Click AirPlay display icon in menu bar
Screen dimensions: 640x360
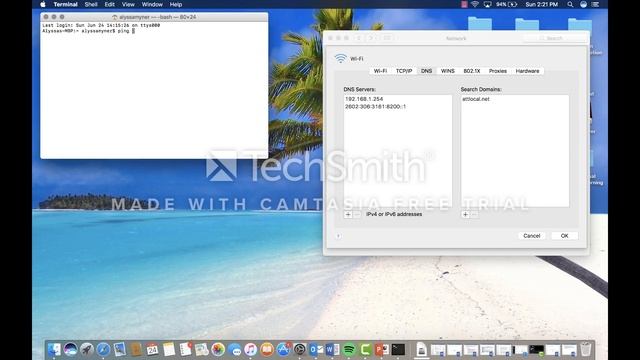point(487,4)
